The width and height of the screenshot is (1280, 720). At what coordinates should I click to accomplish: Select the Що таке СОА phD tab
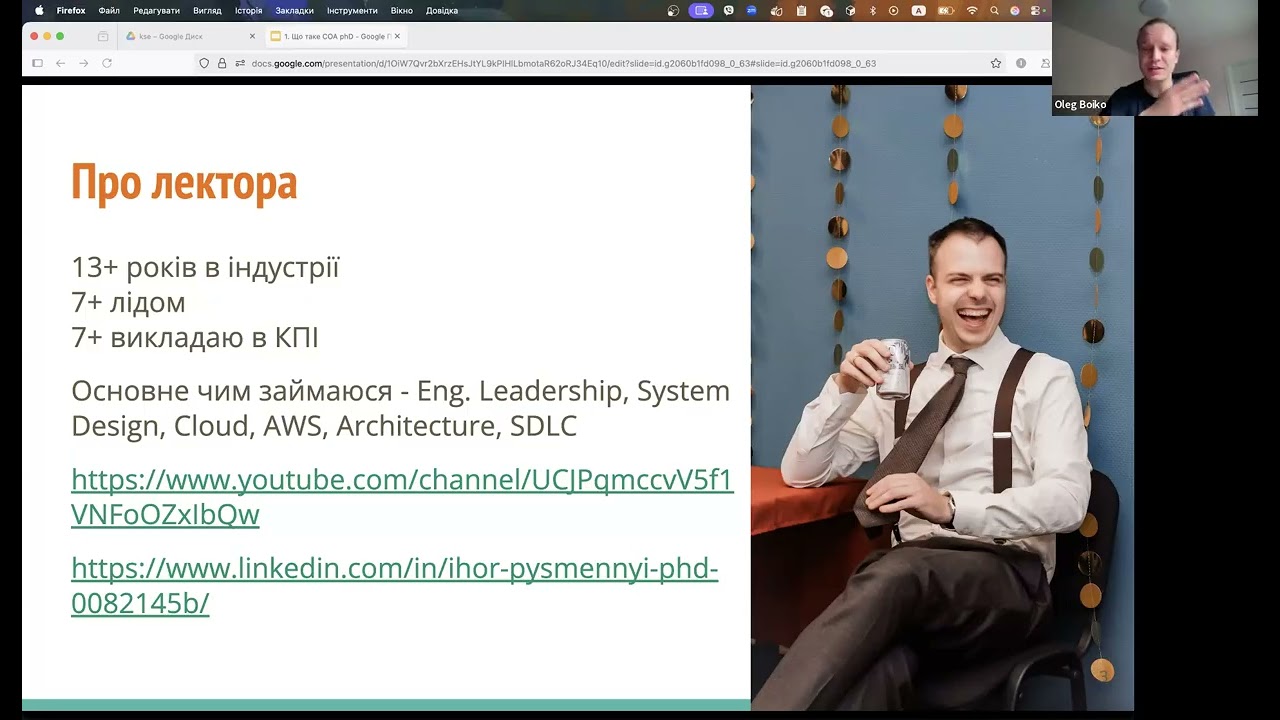pyautogui.click(x=334, y=36)
